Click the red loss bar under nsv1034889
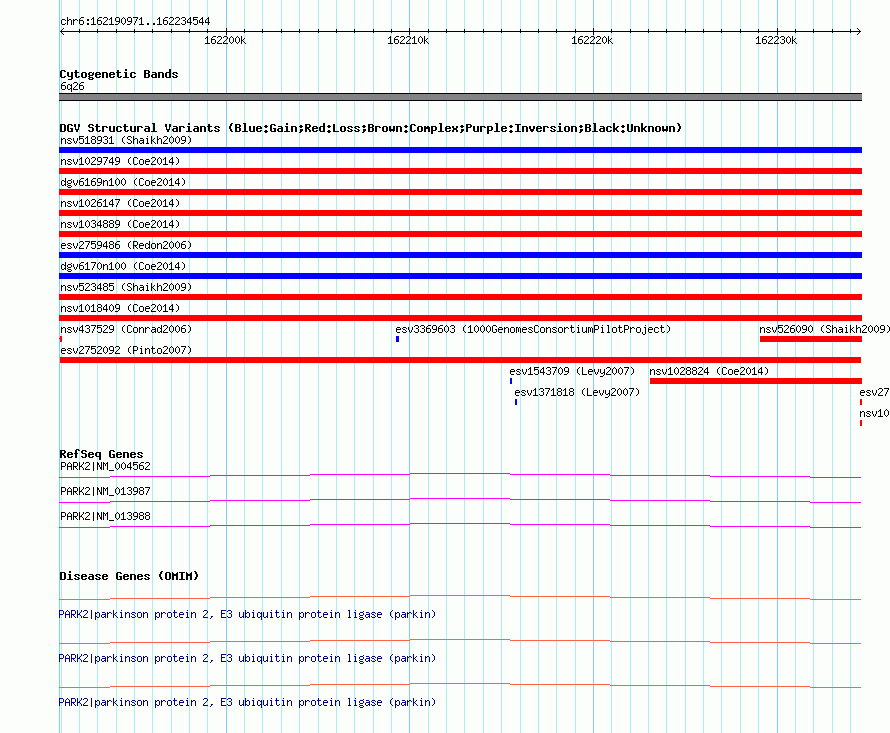 pyautogui.click(x=460, y=234)
